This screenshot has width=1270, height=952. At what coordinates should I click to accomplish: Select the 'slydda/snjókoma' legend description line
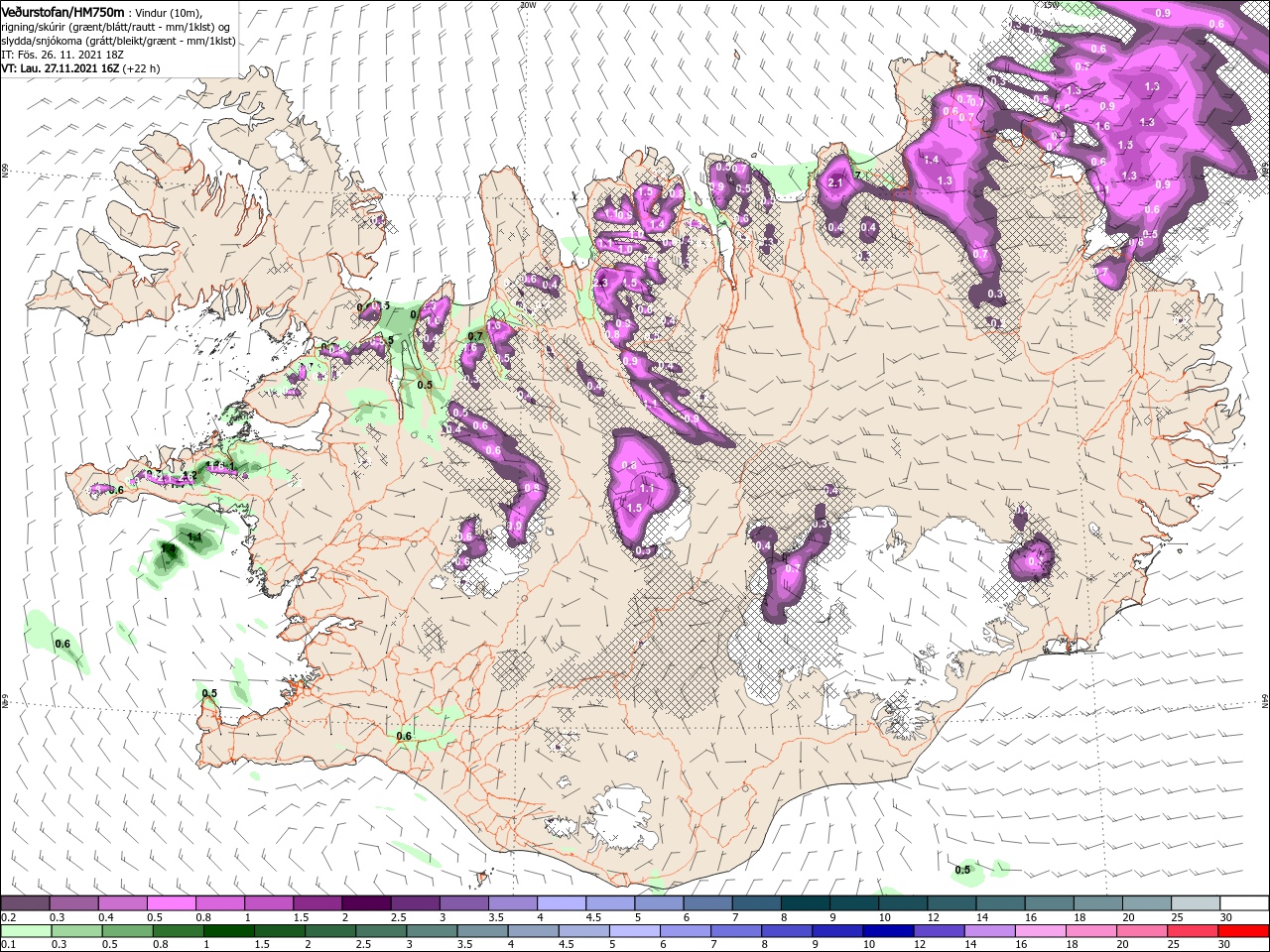[118, 41]
